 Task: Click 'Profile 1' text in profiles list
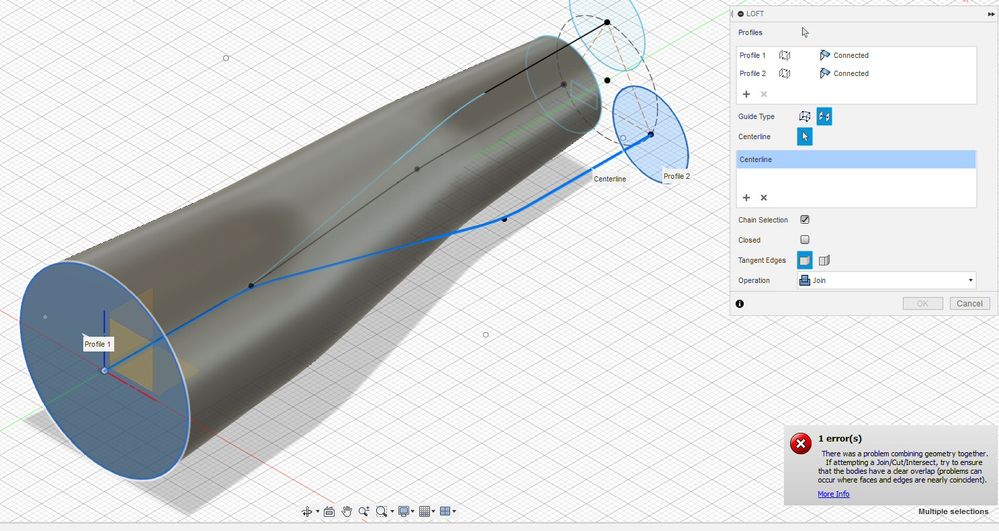[x=752, y=55]
